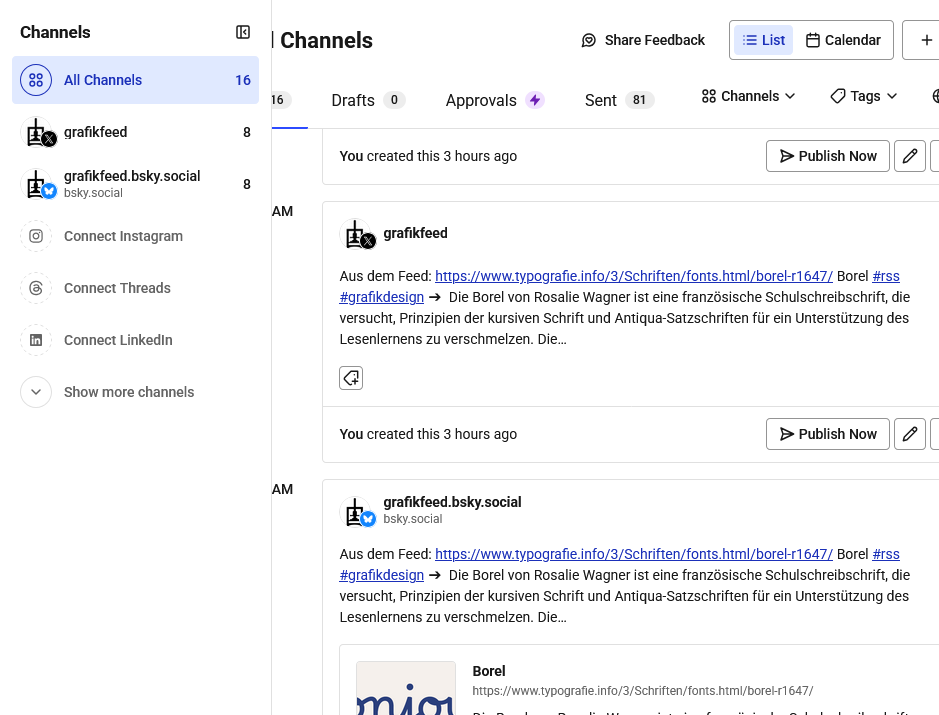Click Borel link preview thumbnail
This screenshot has height=715, width=939.
pyautogui.click(x=406, y=688)
